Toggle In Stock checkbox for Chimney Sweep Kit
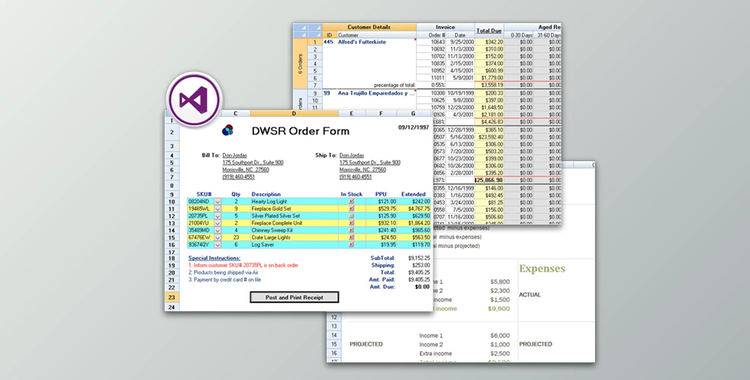This screenshot has height=380, width=750. click(352, 231)
